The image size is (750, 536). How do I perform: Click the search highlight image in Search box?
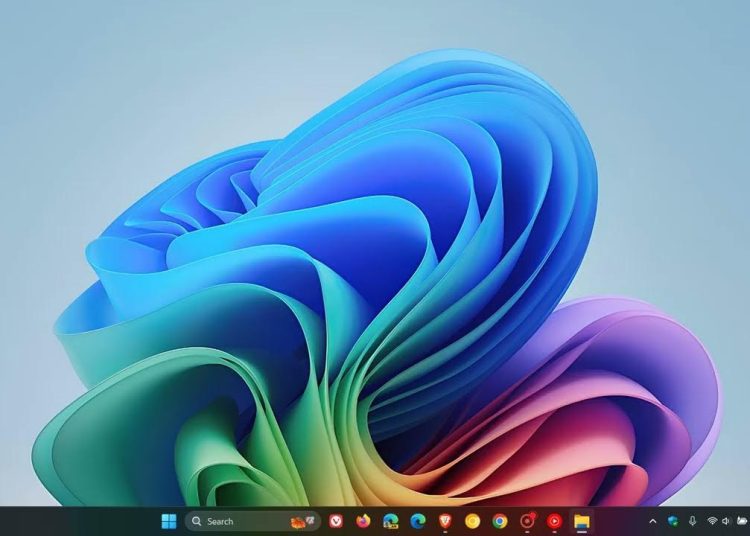click(303, 522)
